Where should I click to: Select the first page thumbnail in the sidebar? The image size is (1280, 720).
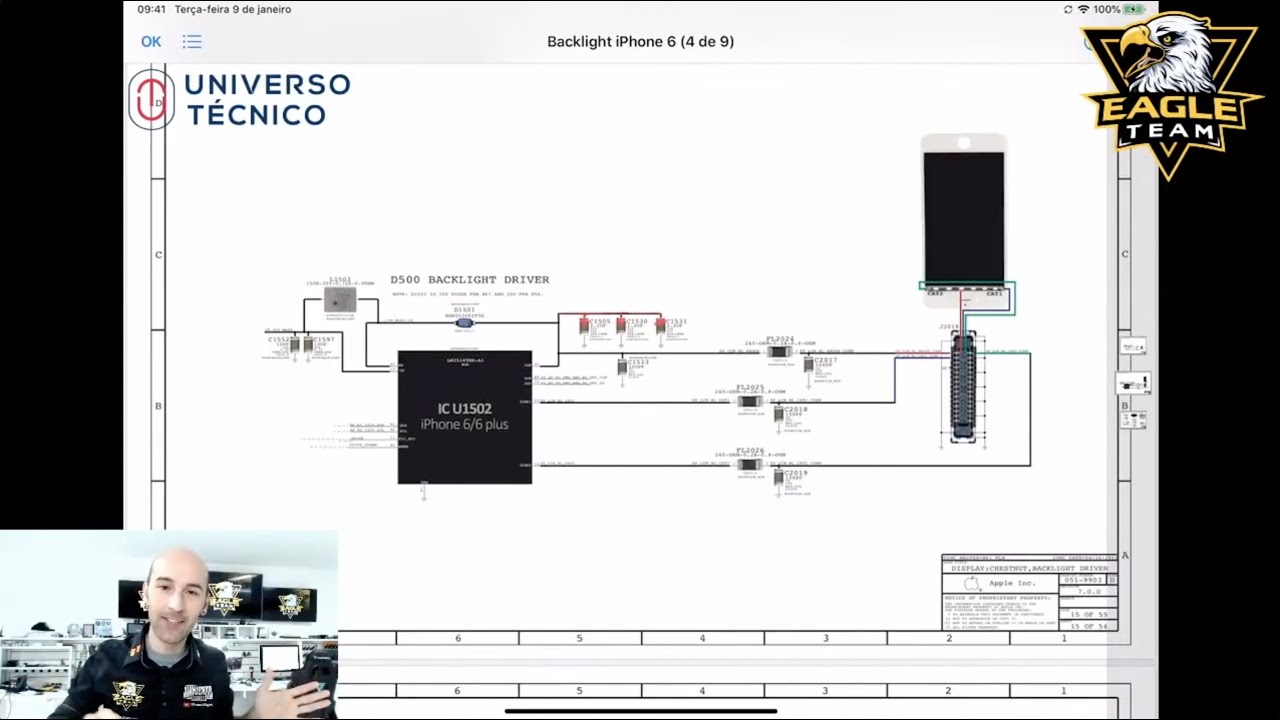(x=1133, y=347)
